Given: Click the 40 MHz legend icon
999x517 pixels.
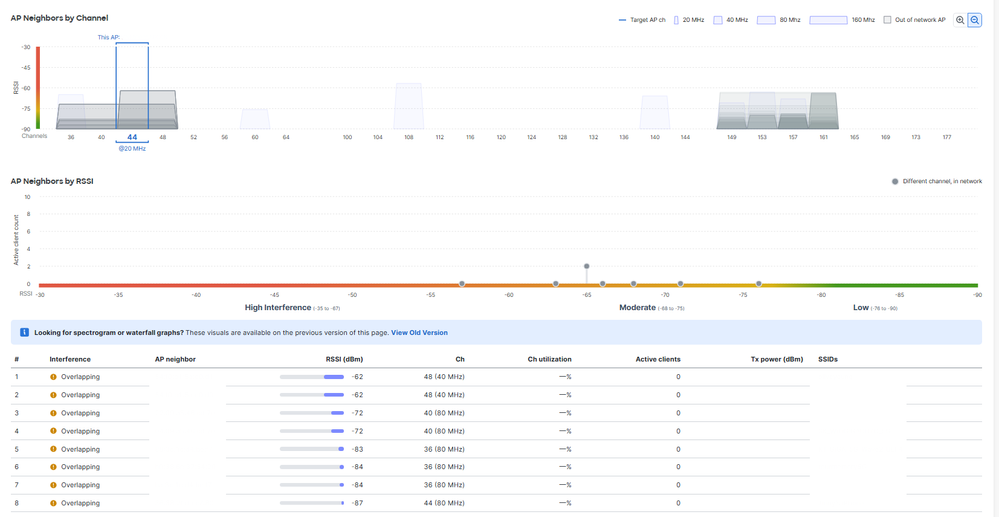Looking at the screenshot, I should click(718, 20).
